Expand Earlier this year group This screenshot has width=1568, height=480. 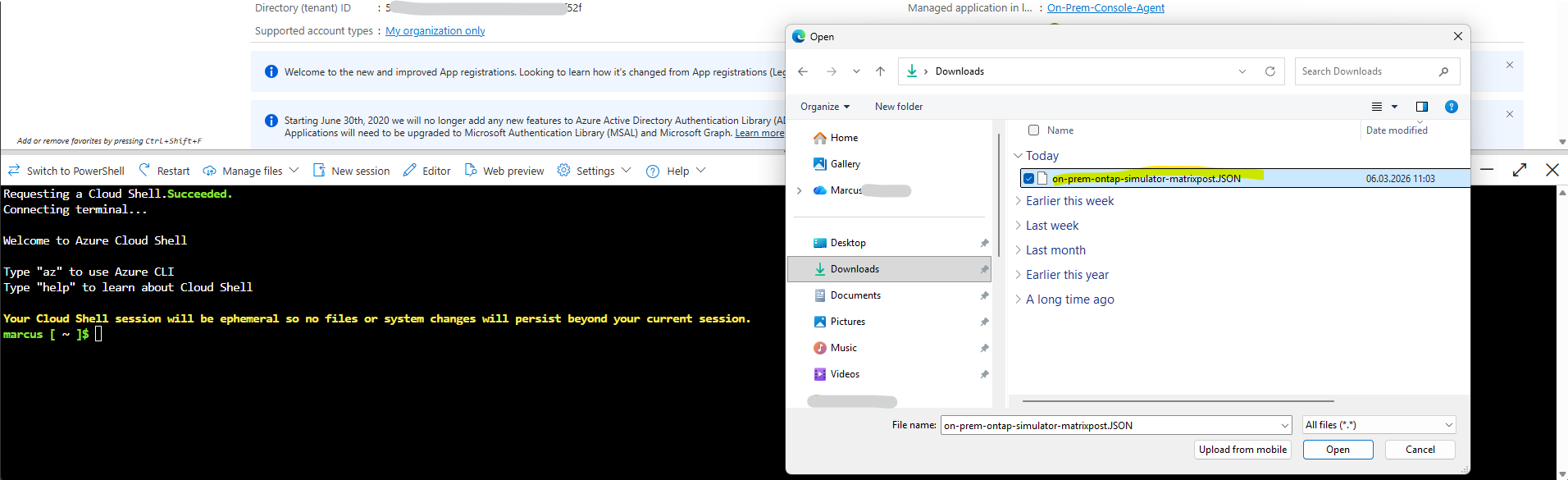pyautogui.click(x=1019, y=275)
